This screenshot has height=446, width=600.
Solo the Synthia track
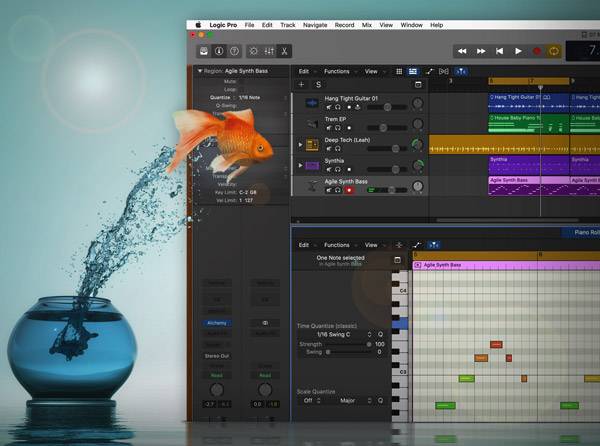338,169
